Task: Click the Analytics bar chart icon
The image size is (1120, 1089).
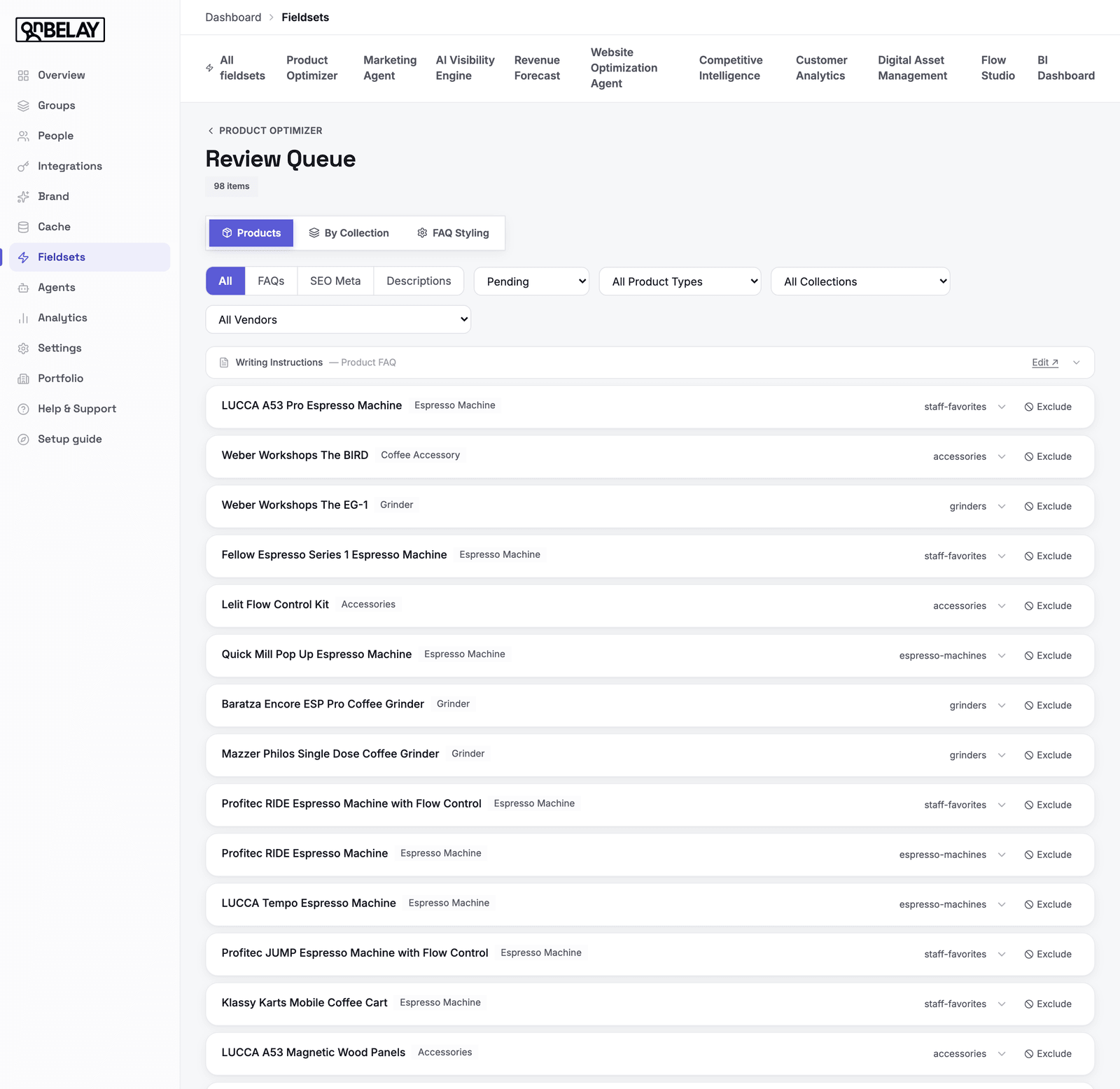Action: 23,318
